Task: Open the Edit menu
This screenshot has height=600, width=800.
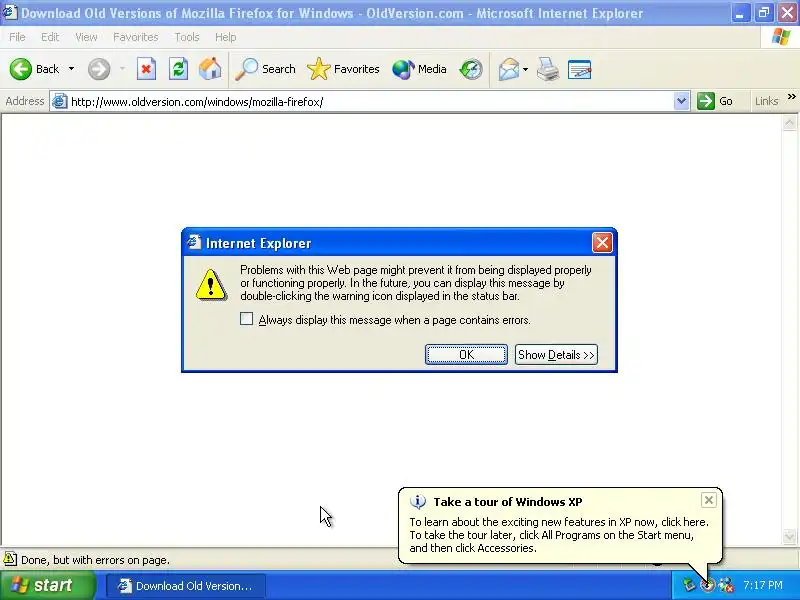Action: pyautogui.click(x=50, y=37)
